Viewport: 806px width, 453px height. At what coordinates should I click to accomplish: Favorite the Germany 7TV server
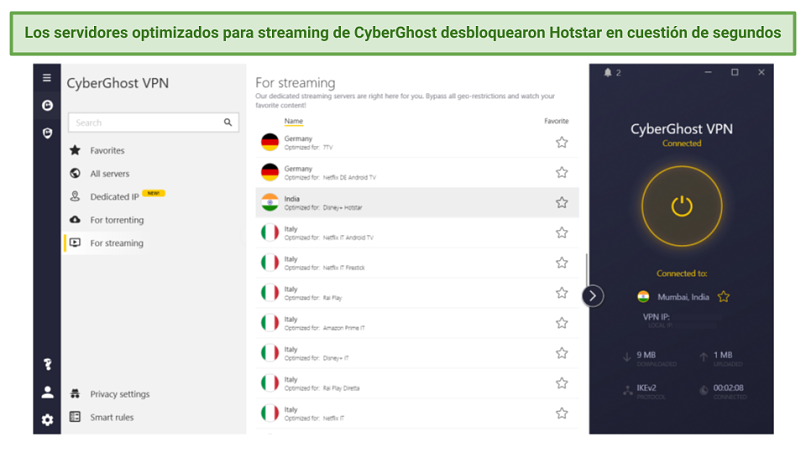coord(562,142)
